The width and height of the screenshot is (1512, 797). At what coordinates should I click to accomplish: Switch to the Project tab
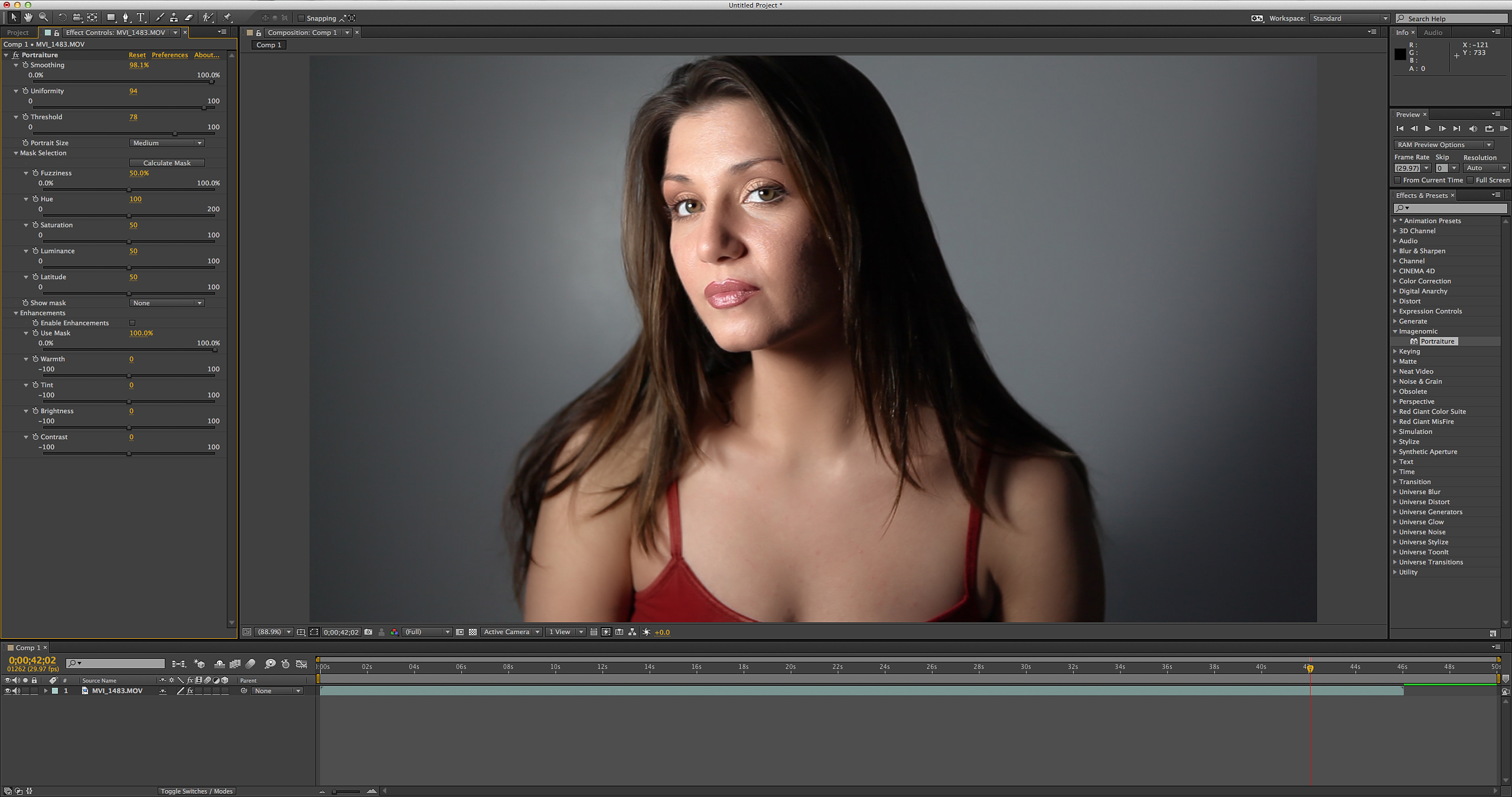(18, 32)
